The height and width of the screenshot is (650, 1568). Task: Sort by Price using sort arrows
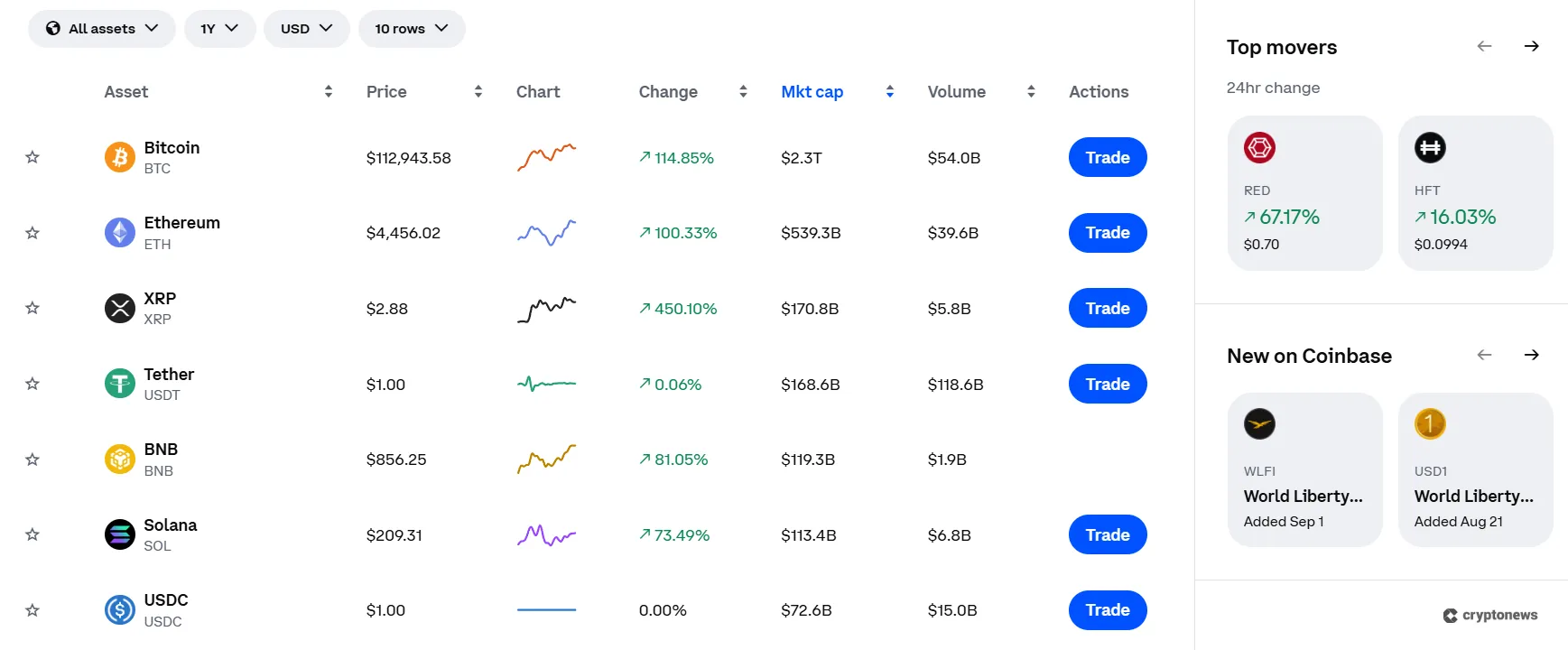point(478,91)
